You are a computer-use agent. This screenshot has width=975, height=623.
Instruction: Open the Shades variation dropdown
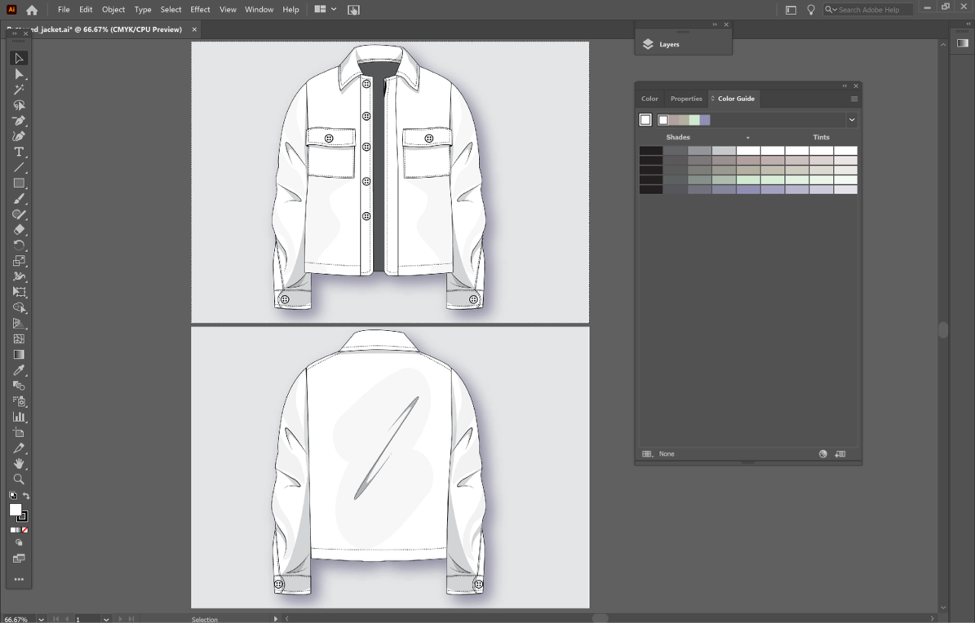748,137
